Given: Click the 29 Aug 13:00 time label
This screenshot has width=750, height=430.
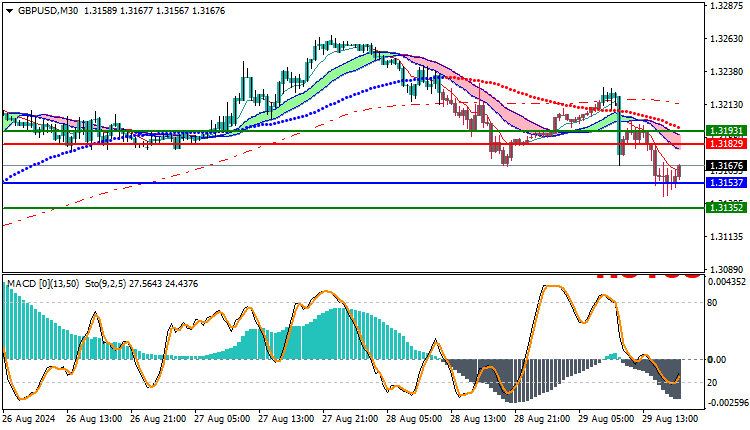Looking at the screenshot, I should click(671, 419).
